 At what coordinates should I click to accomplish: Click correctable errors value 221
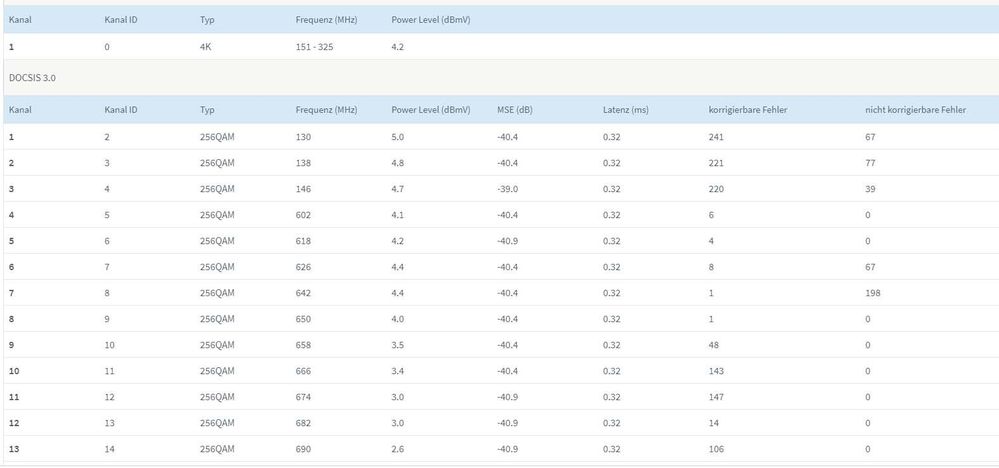click(716, 163)
